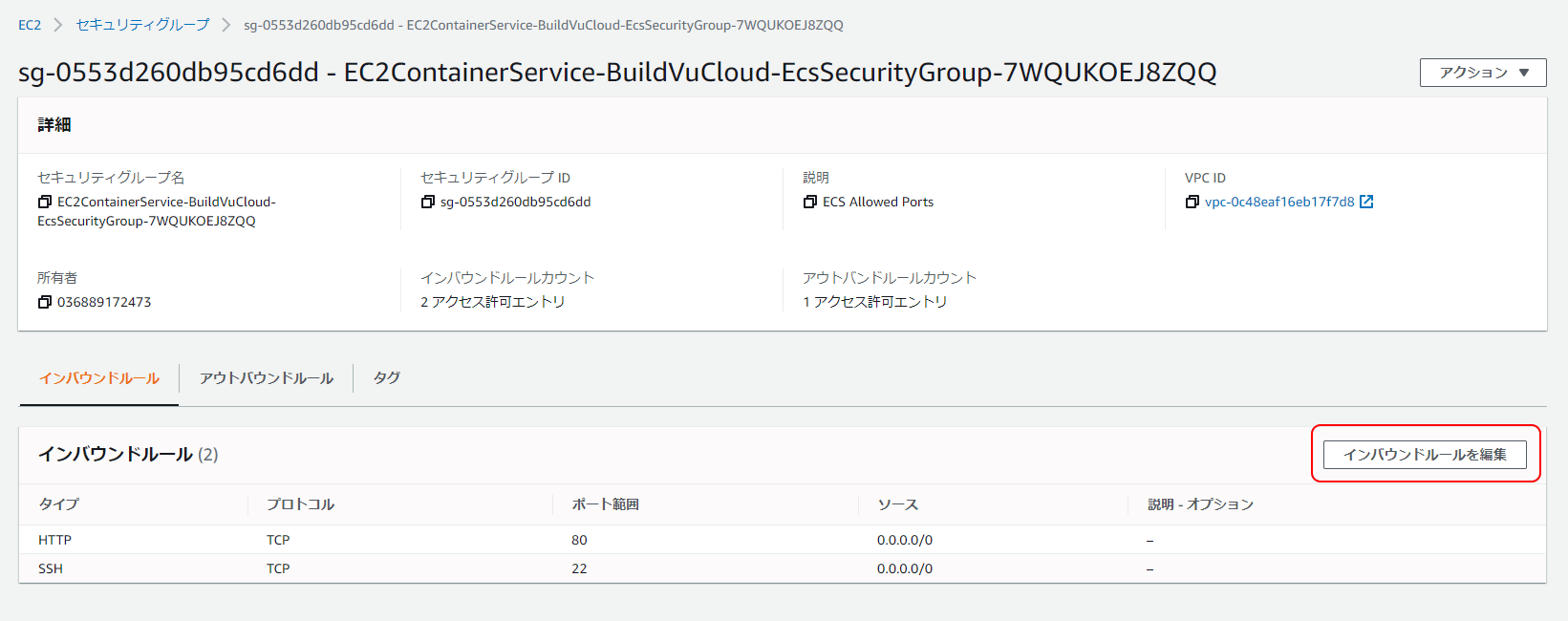This screenshot has height=621, width=1568.
Task: Select the SSH rule type cell
Action: click(51, 568)
